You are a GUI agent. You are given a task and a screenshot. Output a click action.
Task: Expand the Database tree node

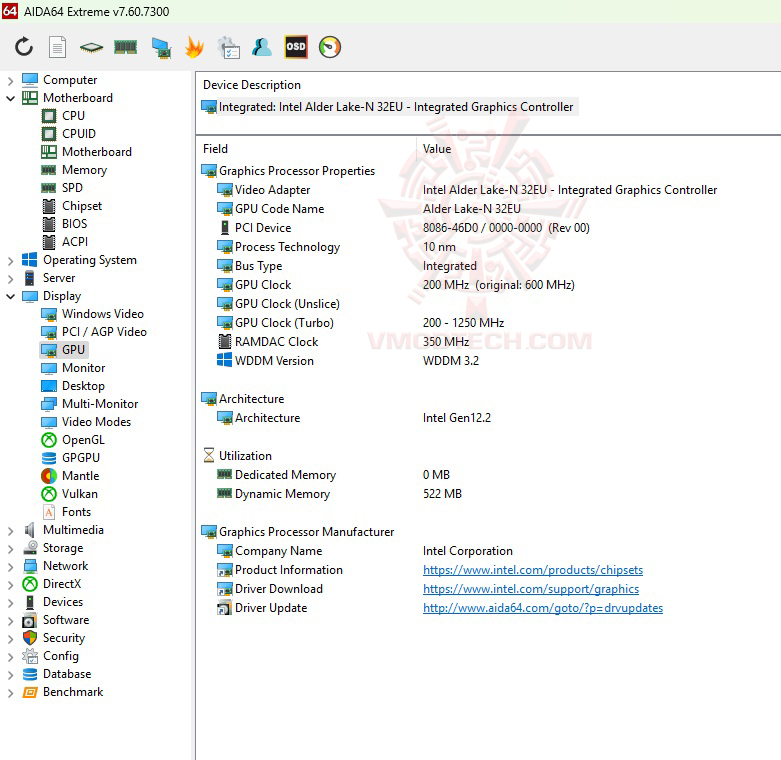[x=10, y=675]
